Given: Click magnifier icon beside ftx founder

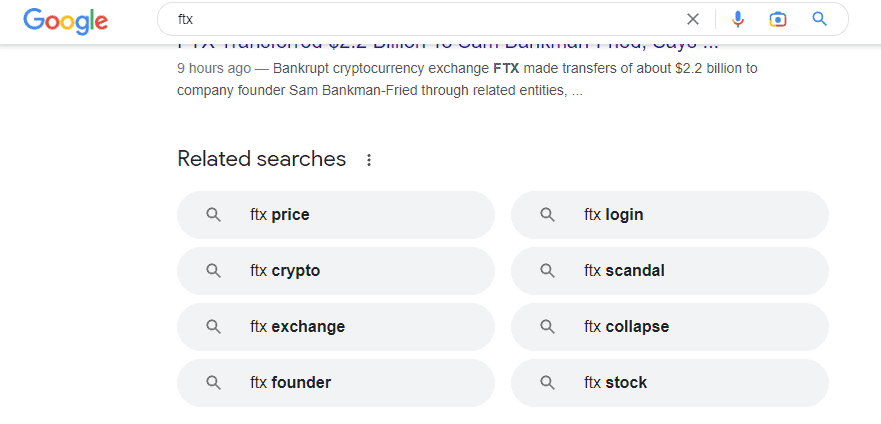Looking at the screenshot, I should click(214, 383).
